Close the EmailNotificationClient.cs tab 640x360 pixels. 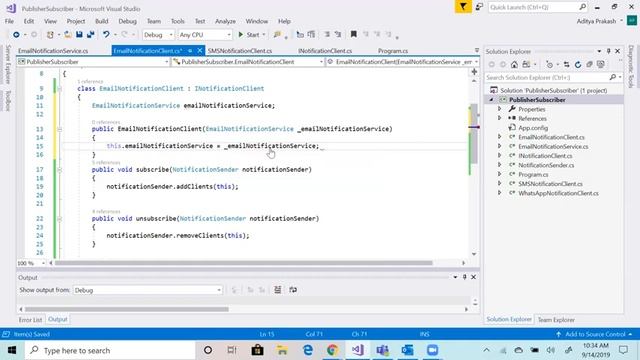200,51
